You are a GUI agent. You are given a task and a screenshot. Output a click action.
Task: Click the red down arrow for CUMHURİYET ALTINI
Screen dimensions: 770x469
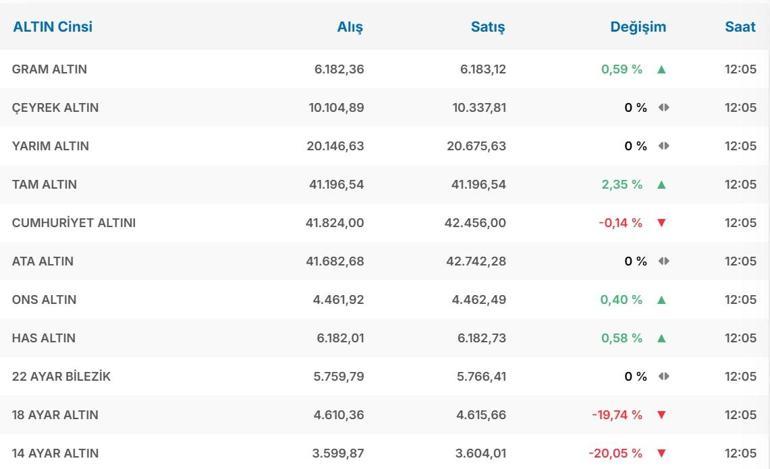point(662,223)
